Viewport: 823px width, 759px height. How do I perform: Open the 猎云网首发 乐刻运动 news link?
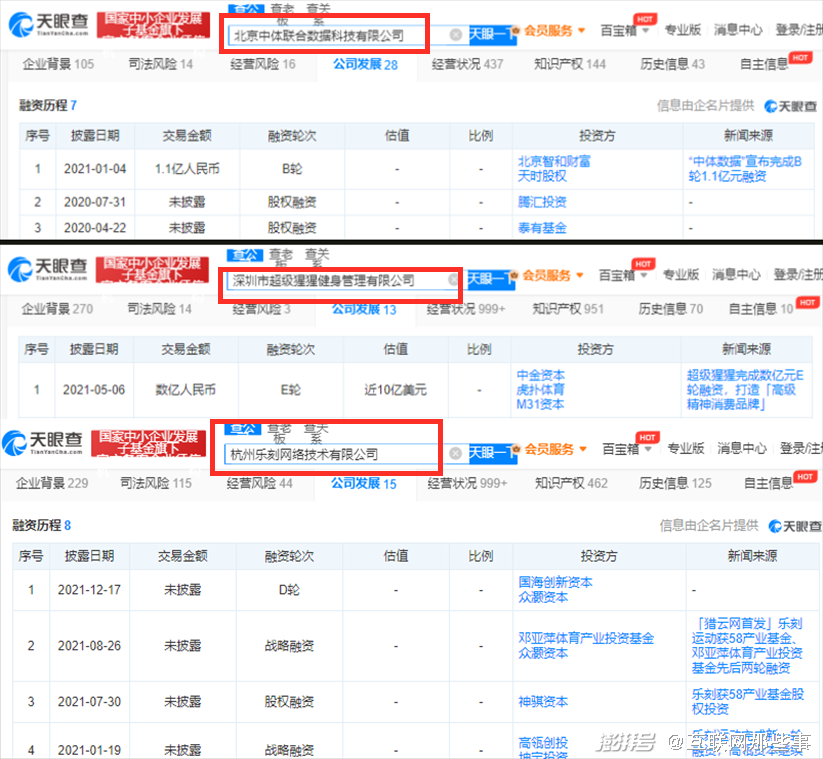pyautogui.click(x=747, y=646)
